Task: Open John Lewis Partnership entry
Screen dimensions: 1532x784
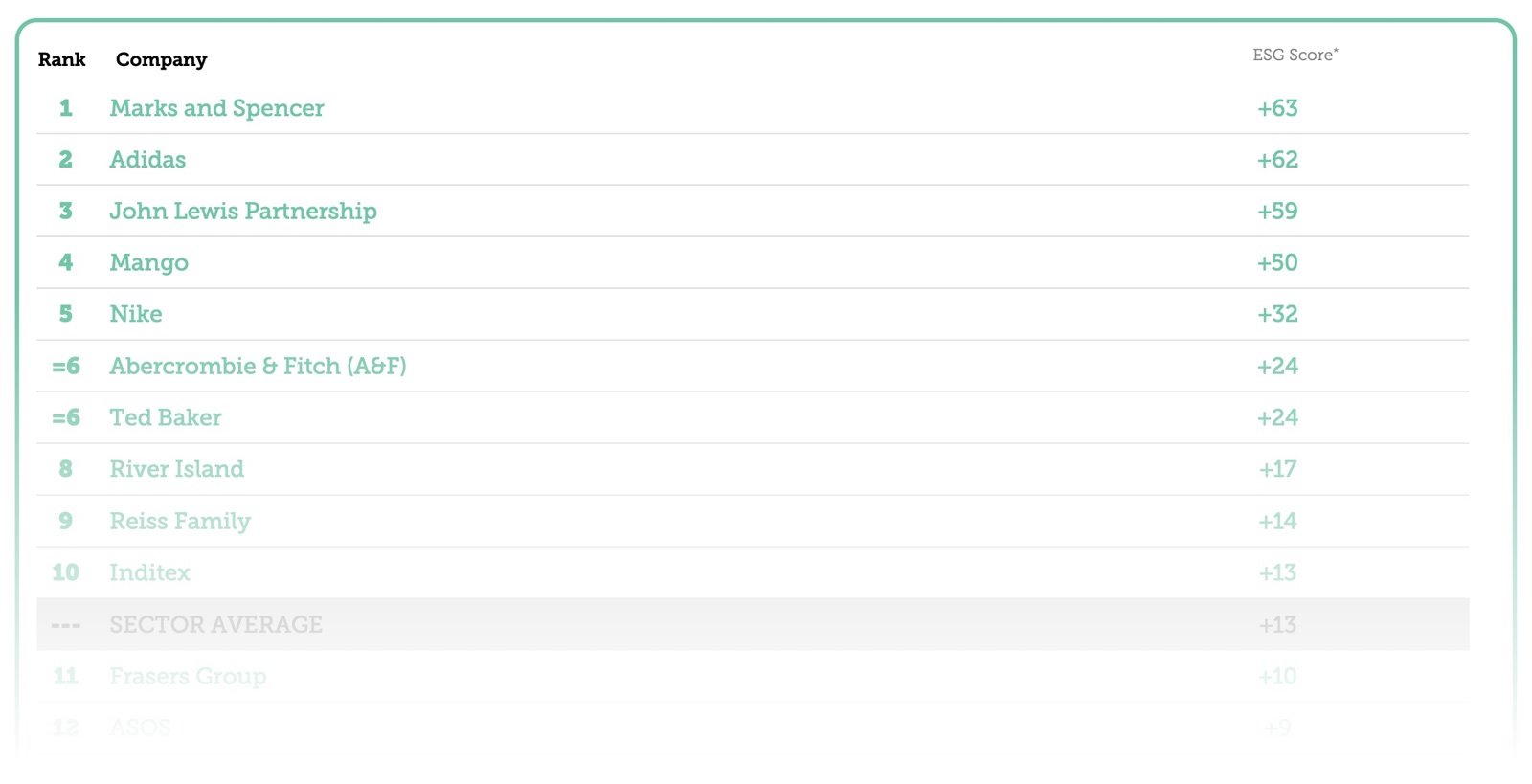Action: [242, 212]
